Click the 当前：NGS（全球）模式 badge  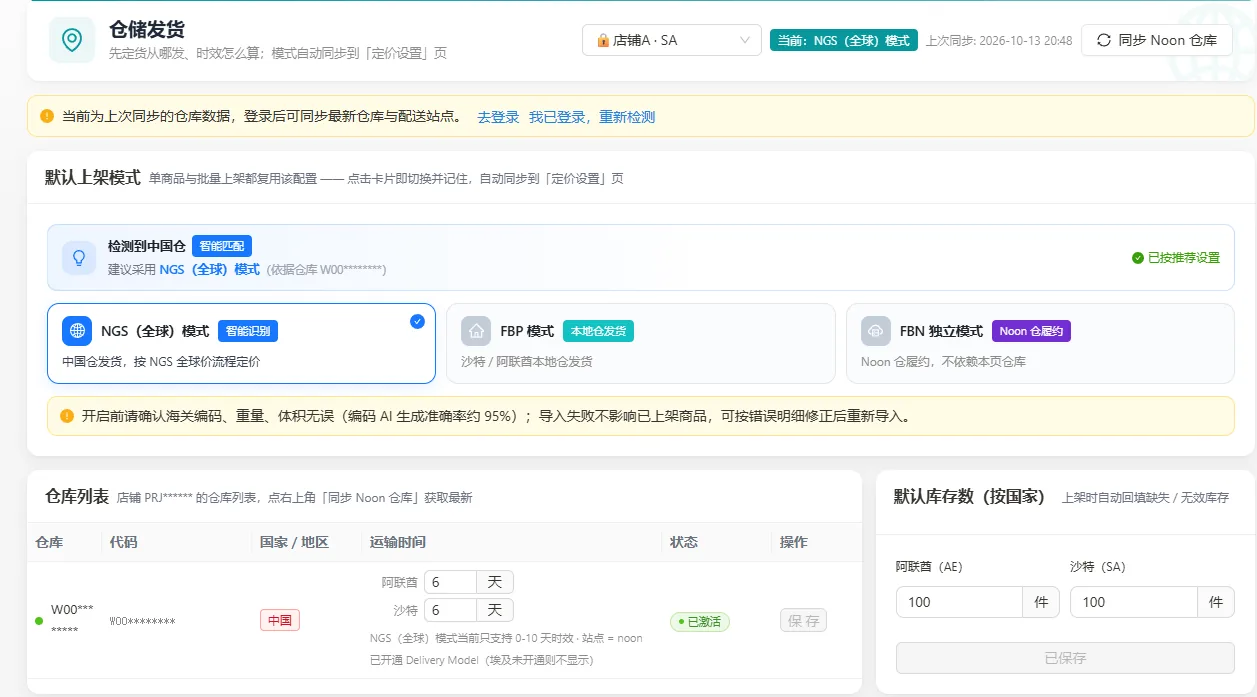tap(844, 40)
